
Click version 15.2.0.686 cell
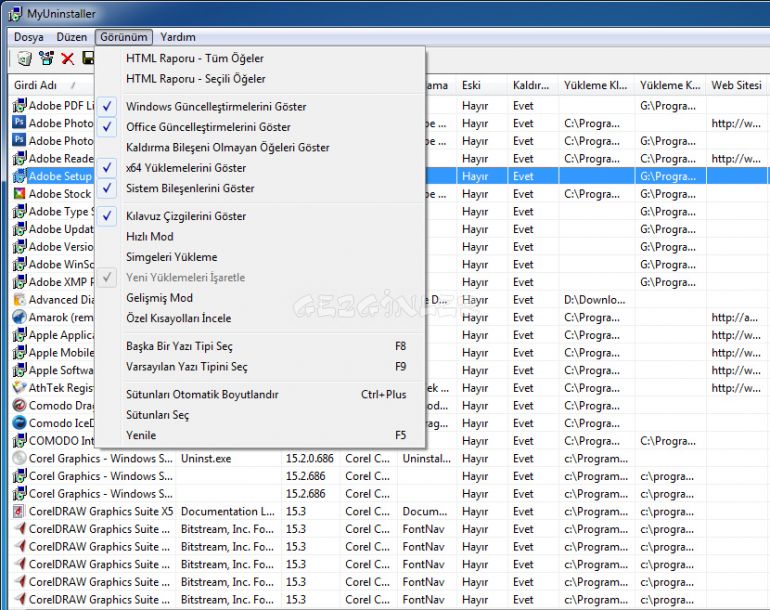click(x=310, y=458)
